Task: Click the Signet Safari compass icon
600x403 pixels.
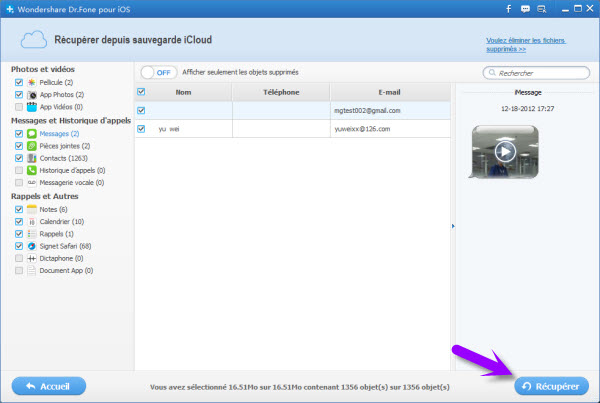Action: 32,246
